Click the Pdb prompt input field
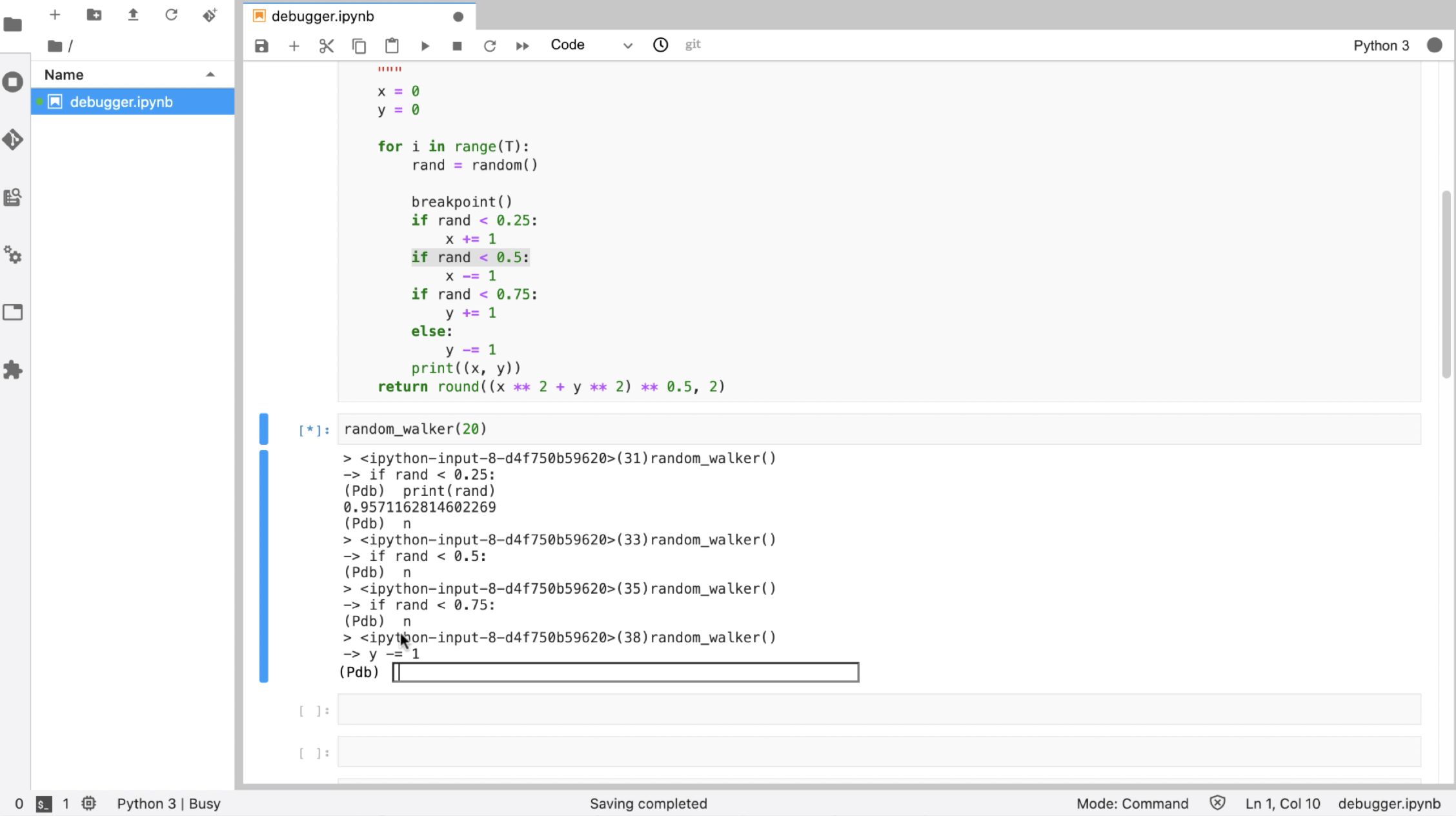Viewport: 1456px width, 816px height. (625, 673)
